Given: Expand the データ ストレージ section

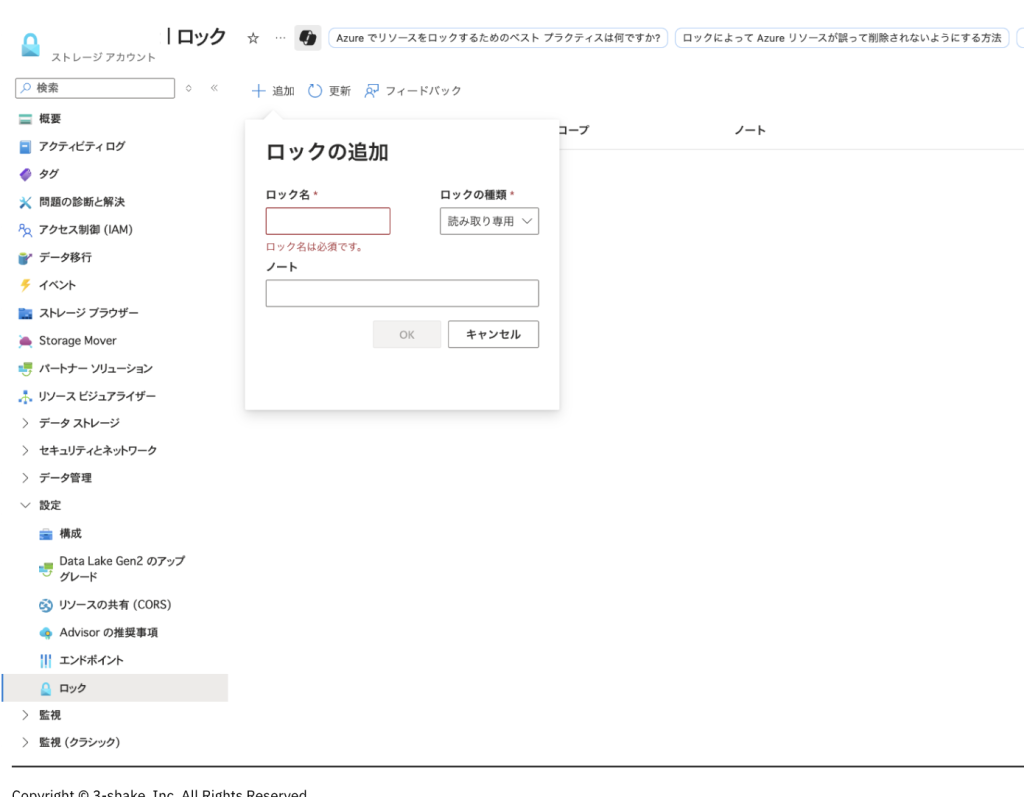Looking at the screenshot, I should click(x=26, y=423).
